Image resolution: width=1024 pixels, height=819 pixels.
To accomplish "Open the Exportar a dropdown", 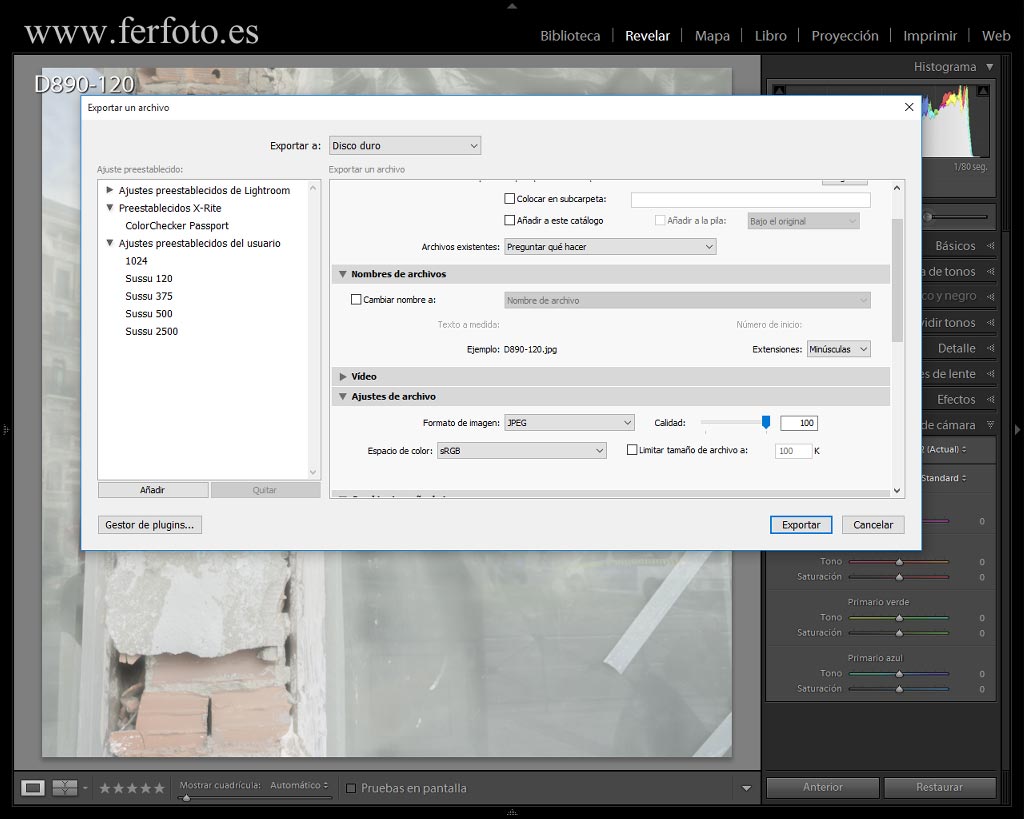I will pyautogui.click(x=405, y=146).
